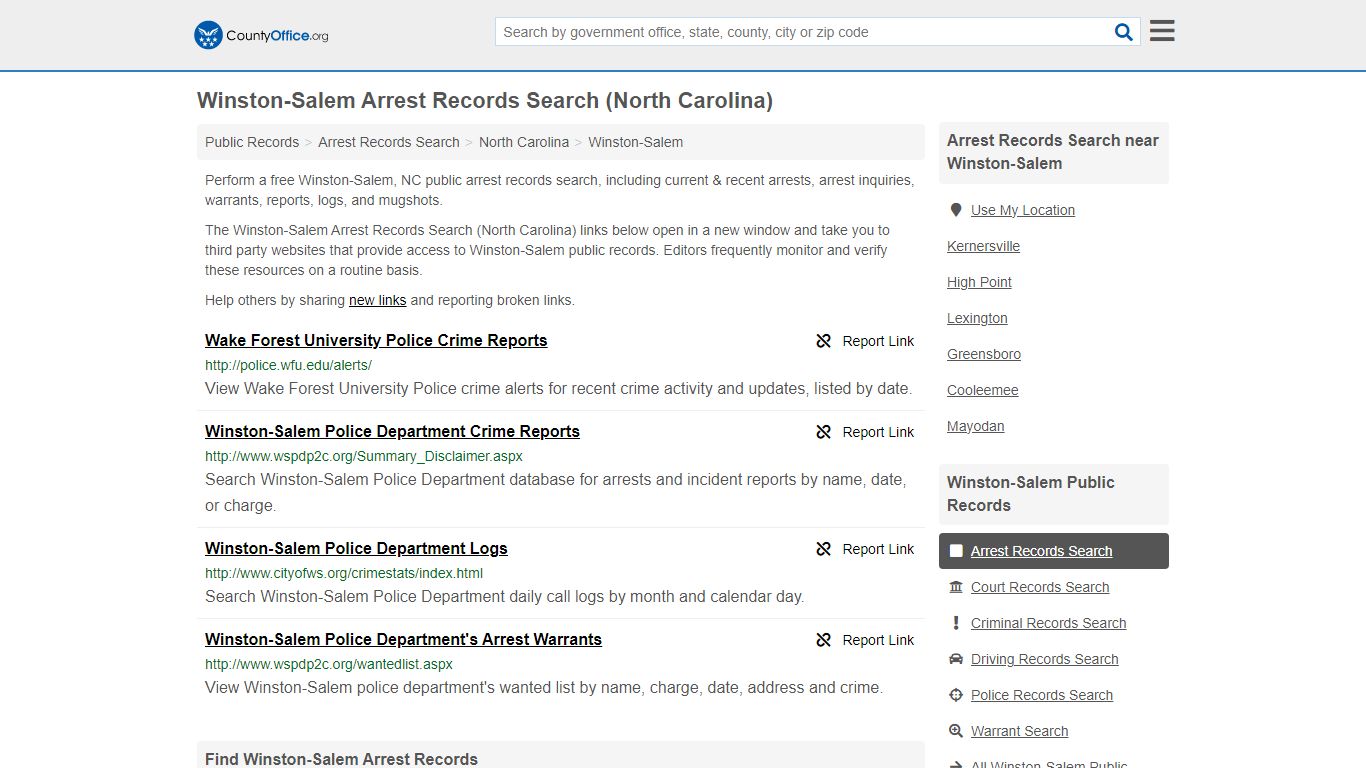Select Mayodan nearby city
The height and width of the screenshot is (768, 1366).
point(976,426)
